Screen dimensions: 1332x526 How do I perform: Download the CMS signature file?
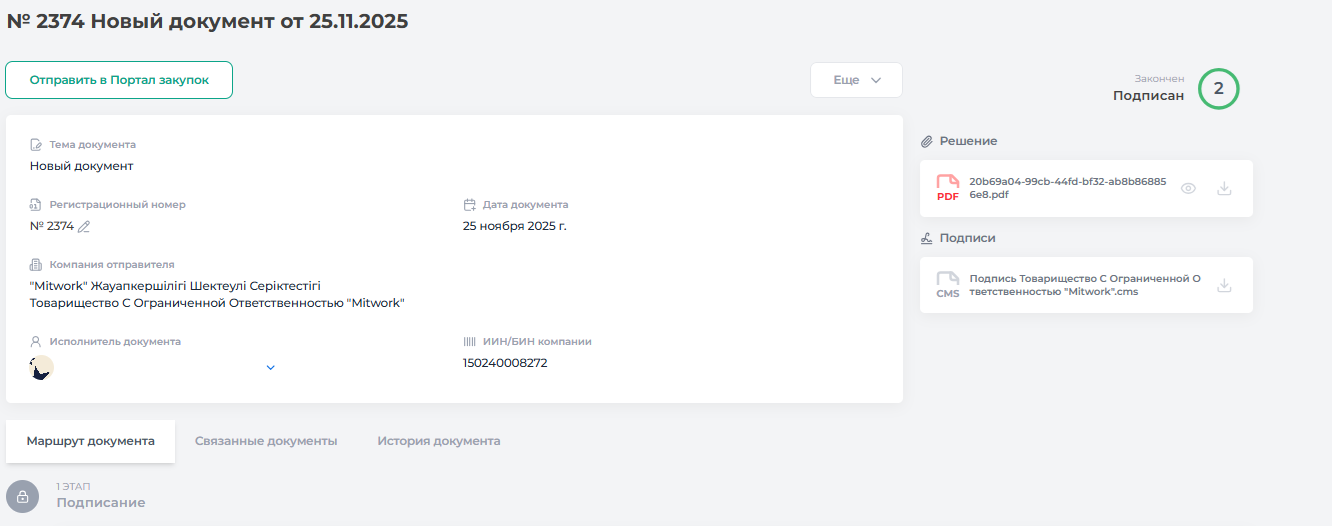click(x=1224, y=285)
